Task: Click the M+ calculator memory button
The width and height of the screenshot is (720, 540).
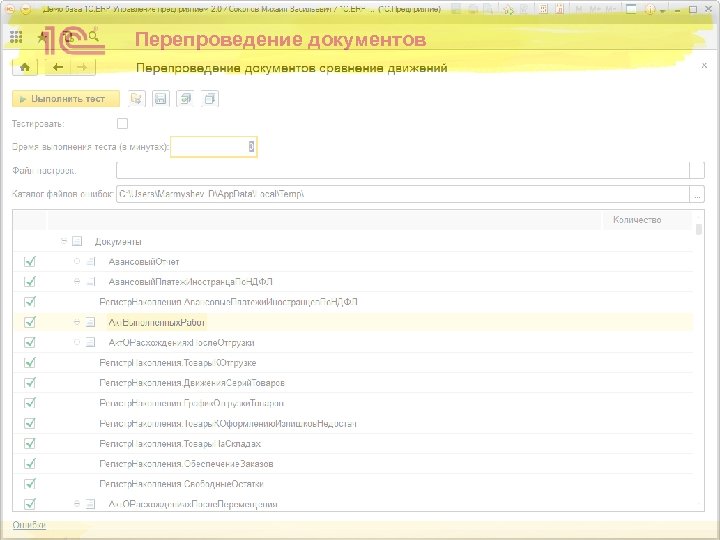Action: coord(596,9)
